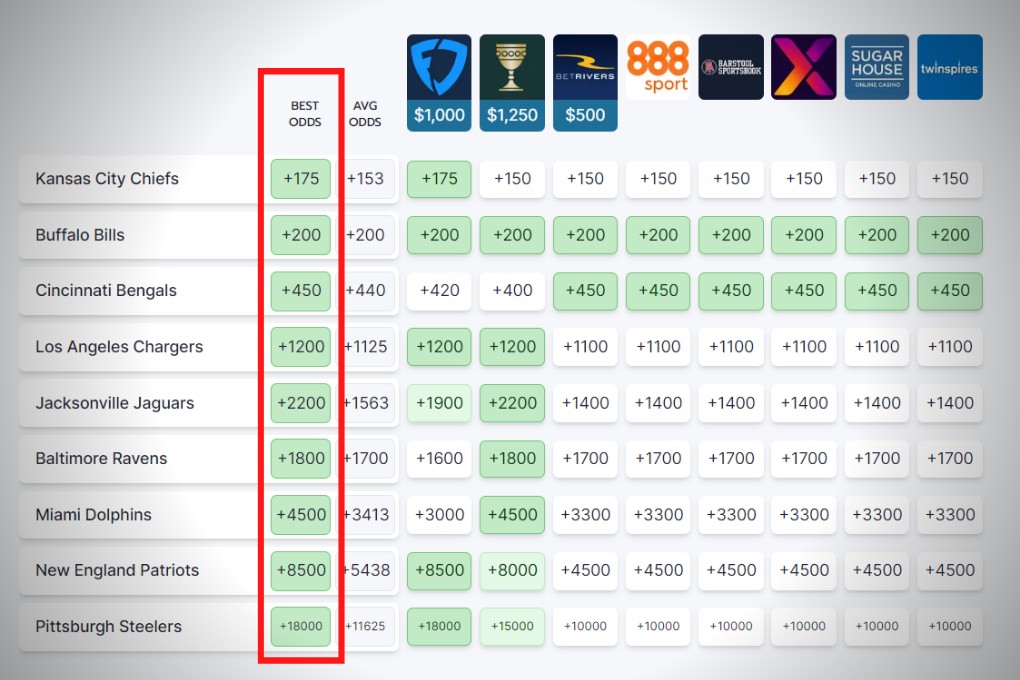Open the PointsBet X logo
The image size is (1020, 680).
tap(804, 67)
